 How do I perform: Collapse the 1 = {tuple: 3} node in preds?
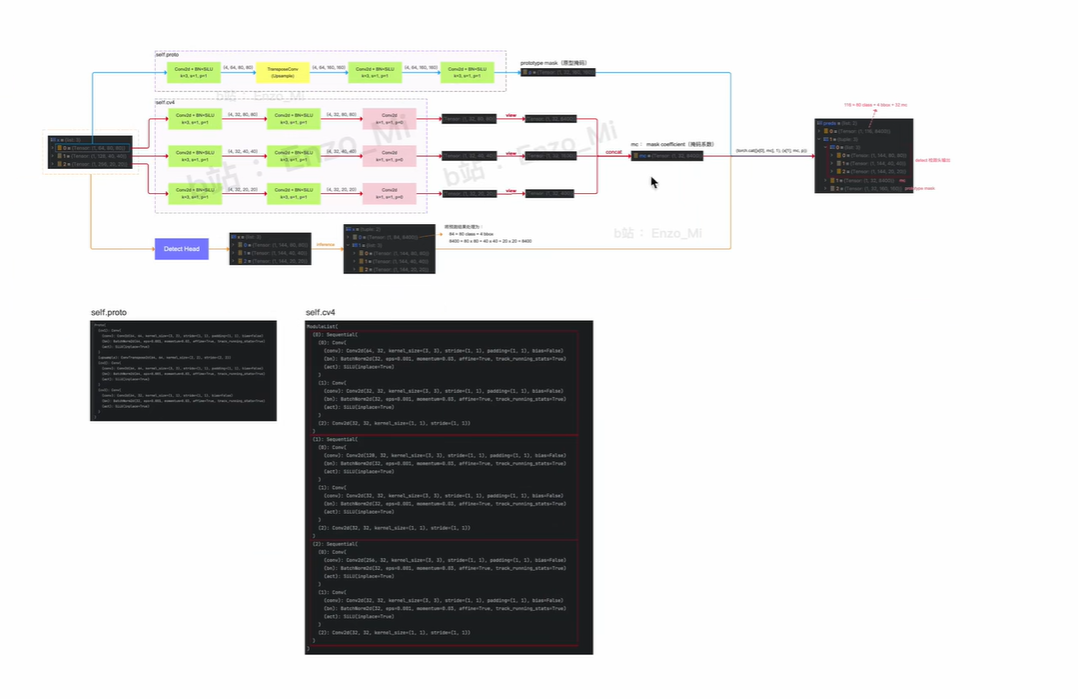[820, 140]
